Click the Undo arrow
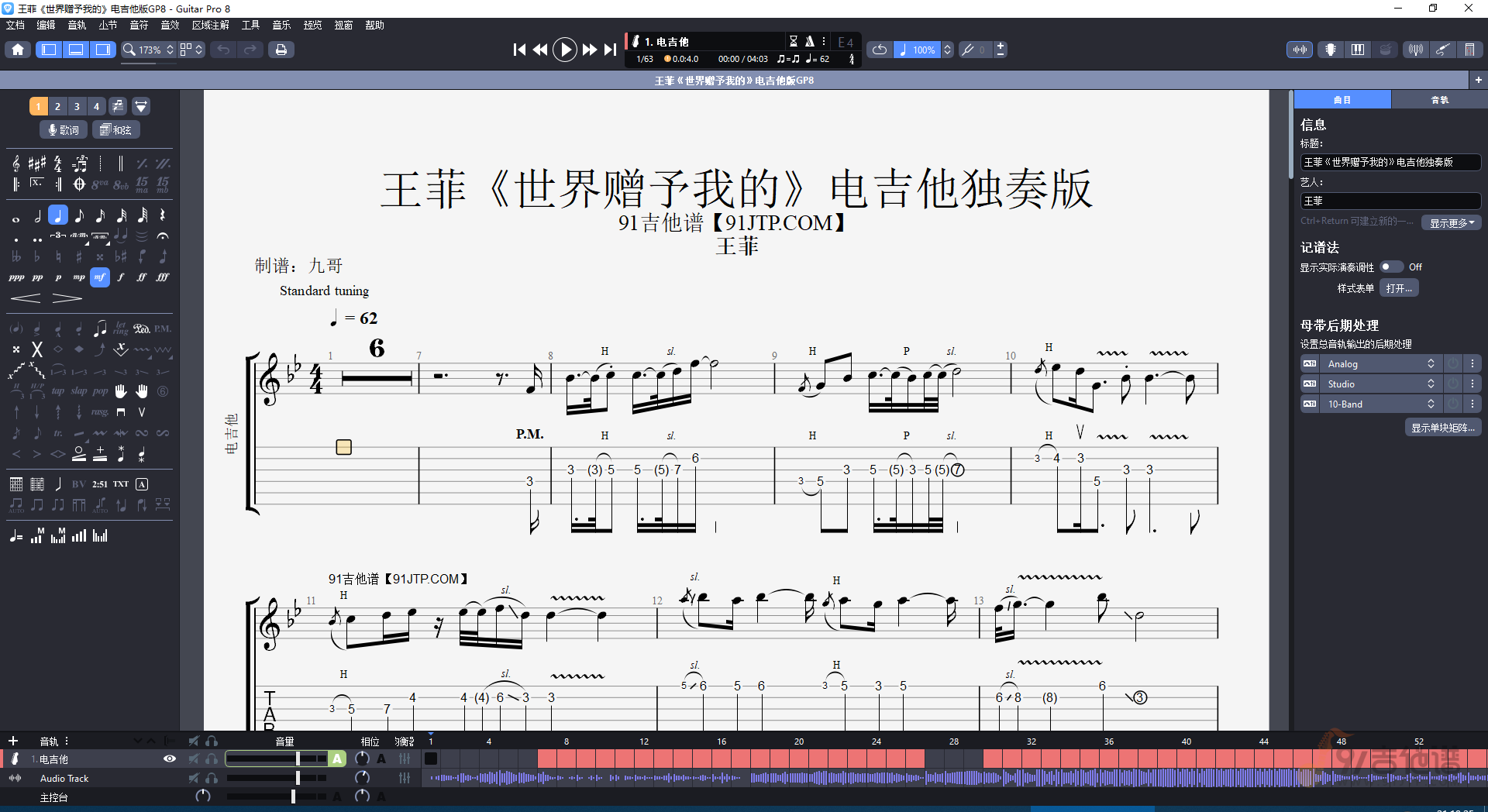1488x812 pixels. 223,50
